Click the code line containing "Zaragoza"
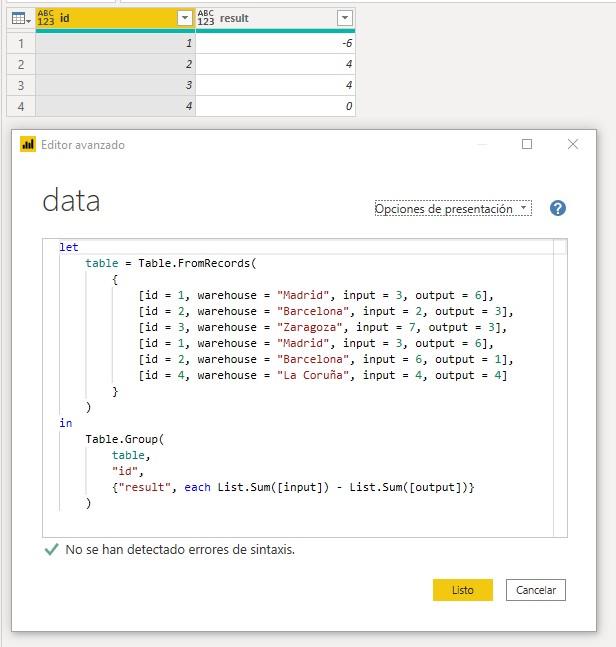The height and width of the screenshot is (647, 616). pos(323,327)
